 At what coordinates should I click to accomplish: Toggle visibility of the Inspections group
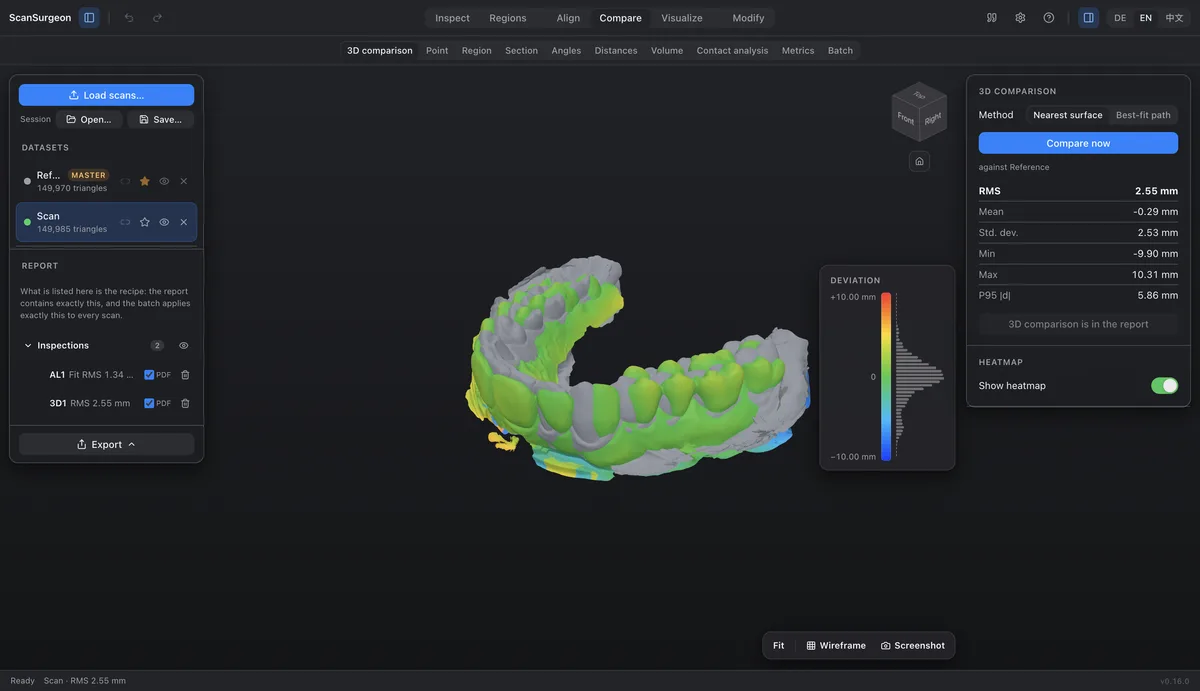(x=184, y=345)
